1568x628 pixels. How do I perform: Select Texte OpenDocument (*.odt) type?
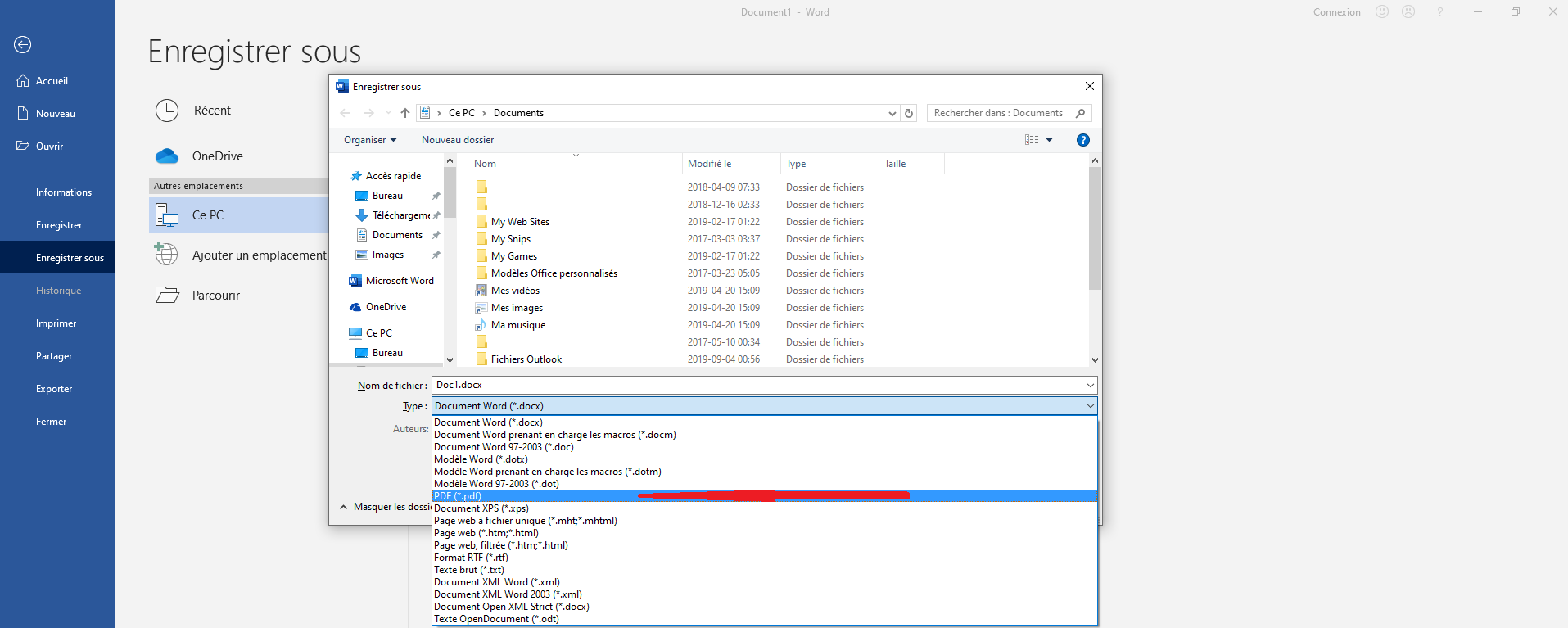pos(764,619)
